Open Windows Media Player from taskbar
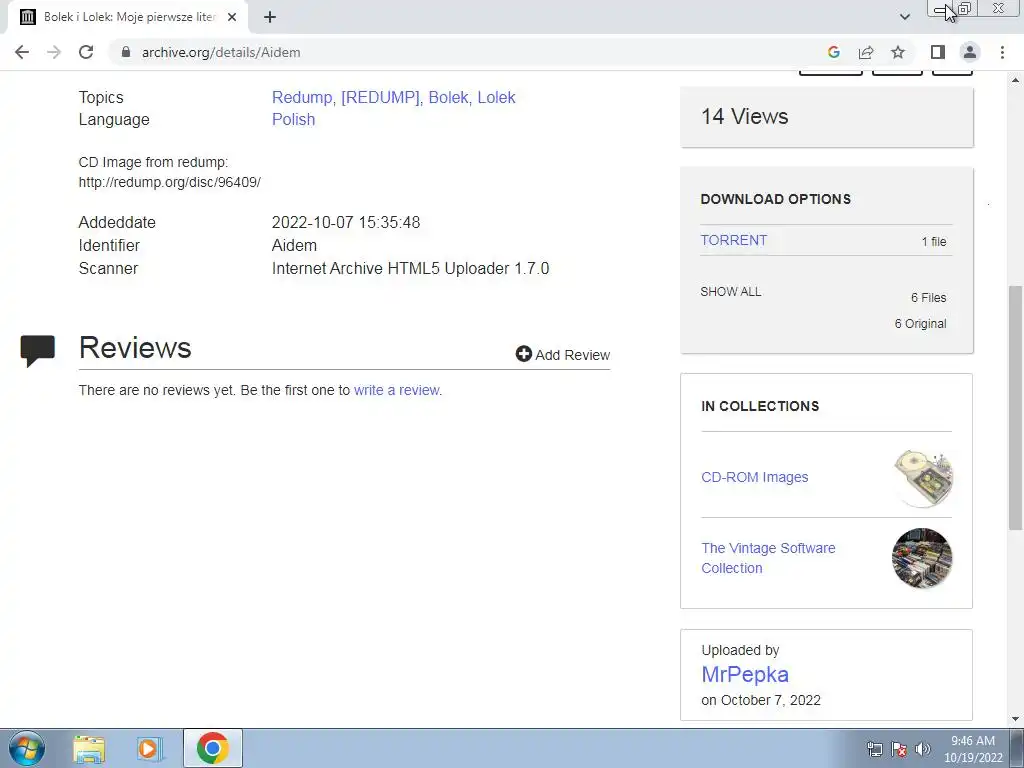The width and height of the screenshot is (1024, 768). click(x=150, y=748)
